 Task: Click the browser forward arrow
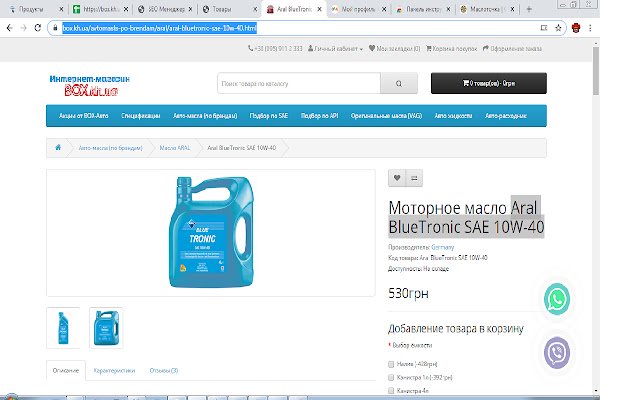click(x=23, y=28)
